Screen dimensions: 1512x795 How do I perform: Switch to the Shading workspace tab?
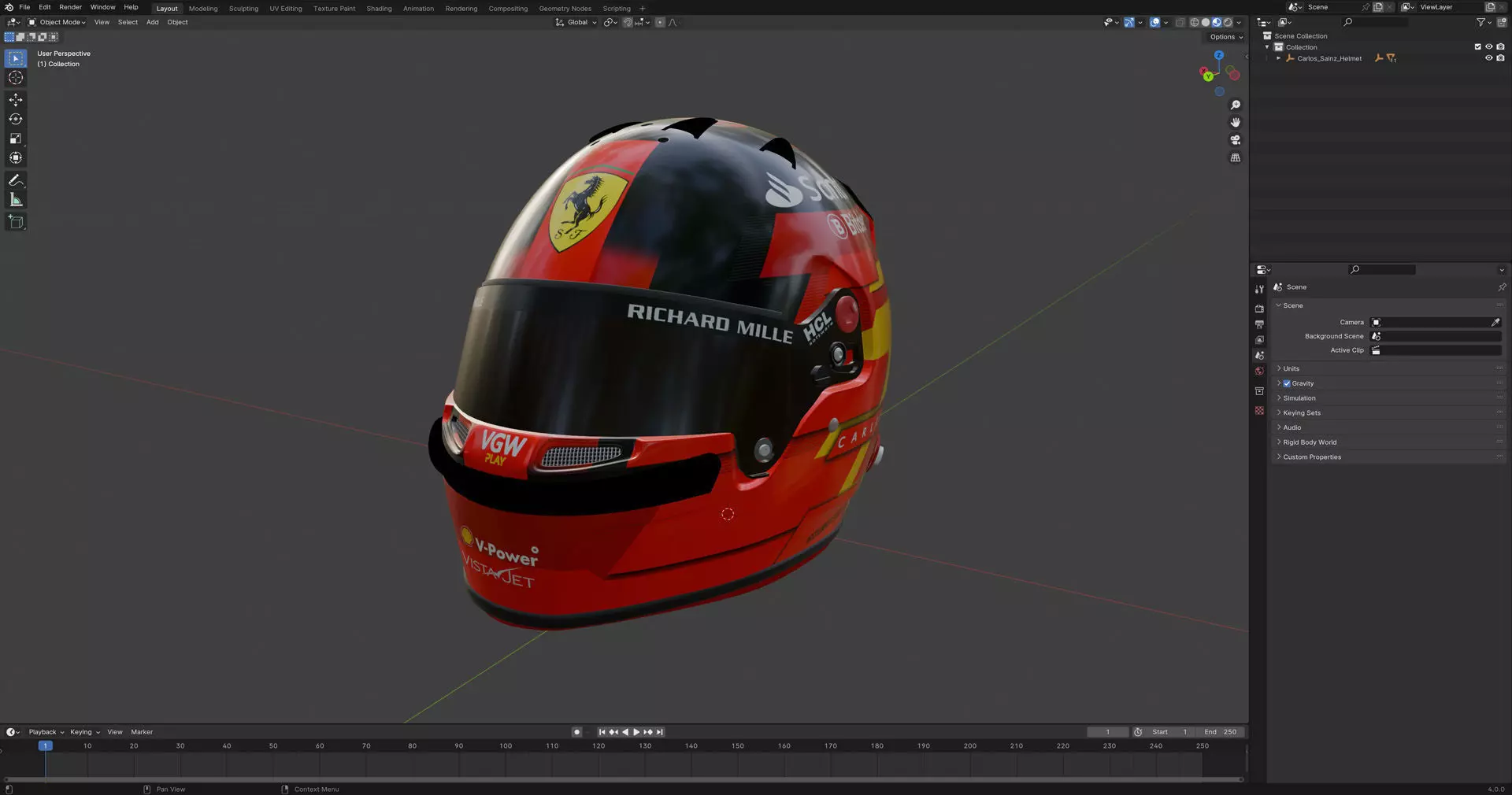379,9
